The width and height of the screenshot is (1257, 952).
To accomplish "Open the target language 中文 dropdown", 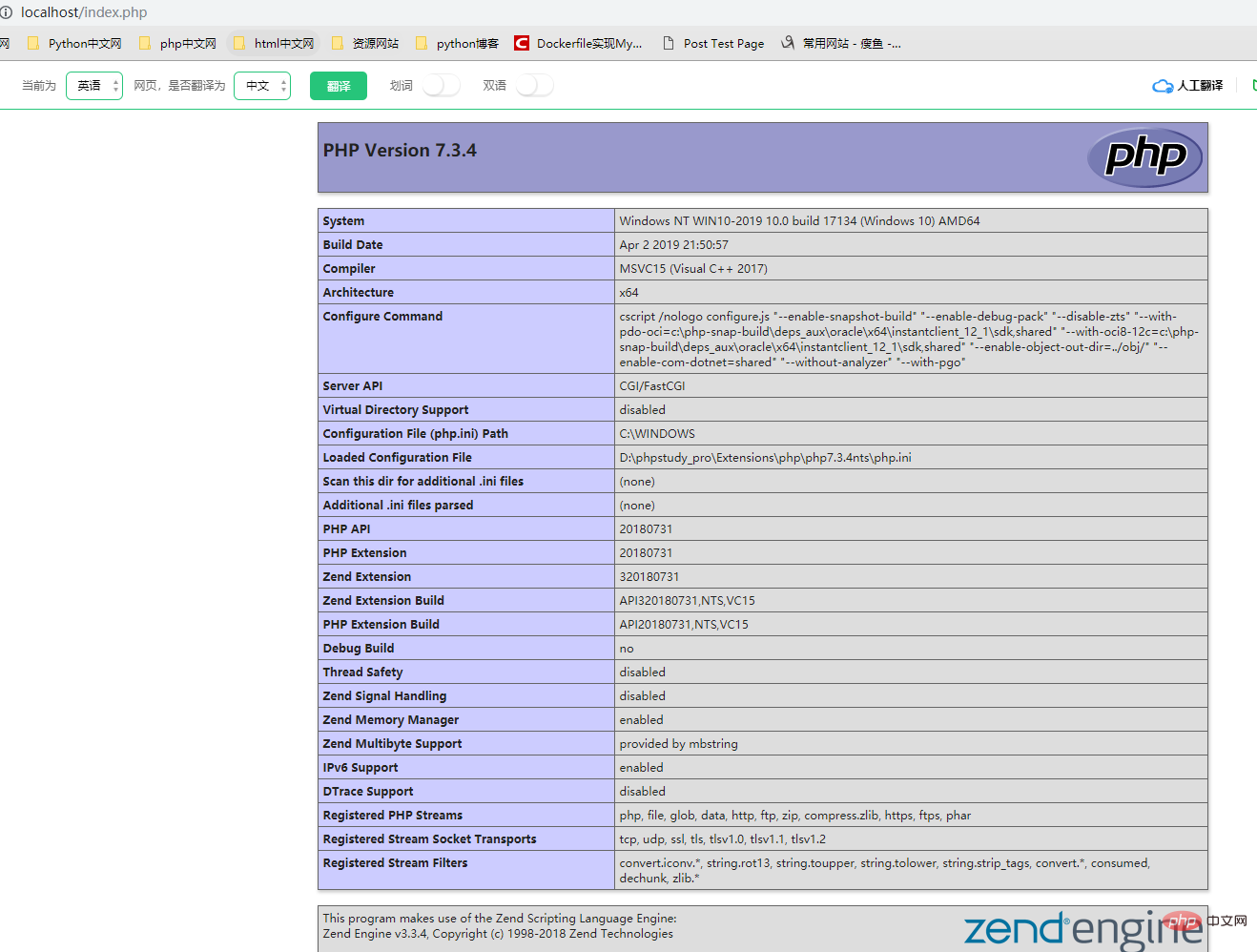I will 262,86.
